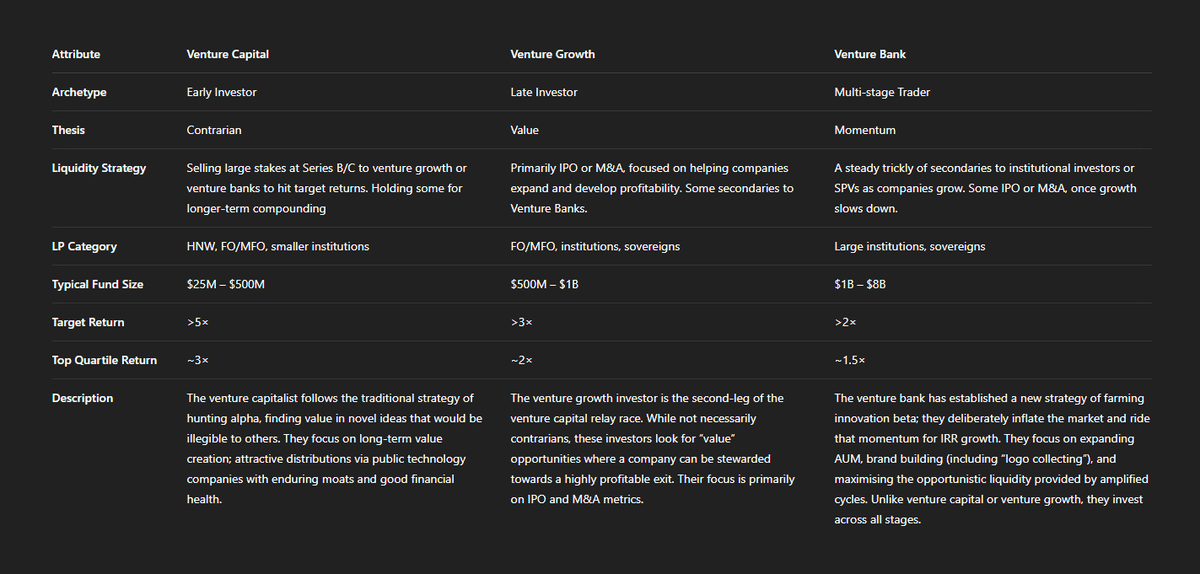The height and width of the screenshot is (574, 1200).
Task: Click the Target Return row label
Action: tap(88, 322)
